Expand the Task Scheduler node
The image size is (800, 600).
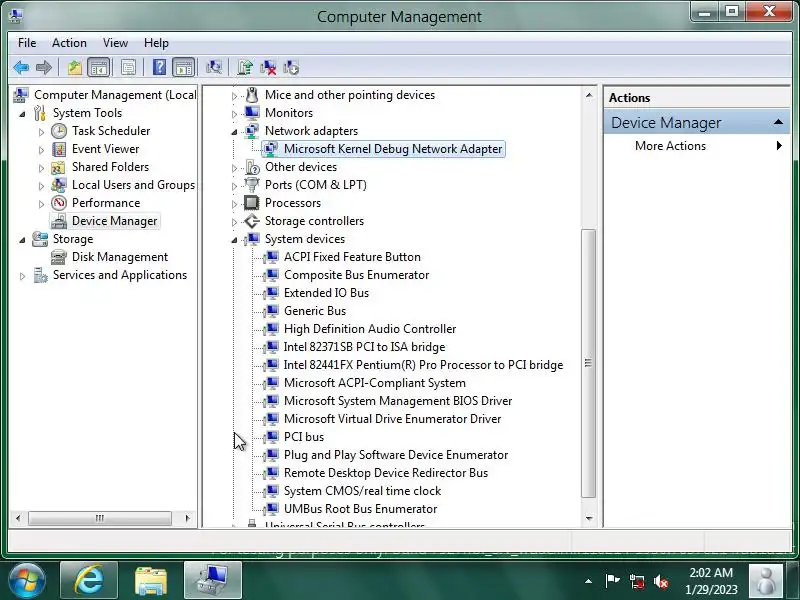(41, 132)
